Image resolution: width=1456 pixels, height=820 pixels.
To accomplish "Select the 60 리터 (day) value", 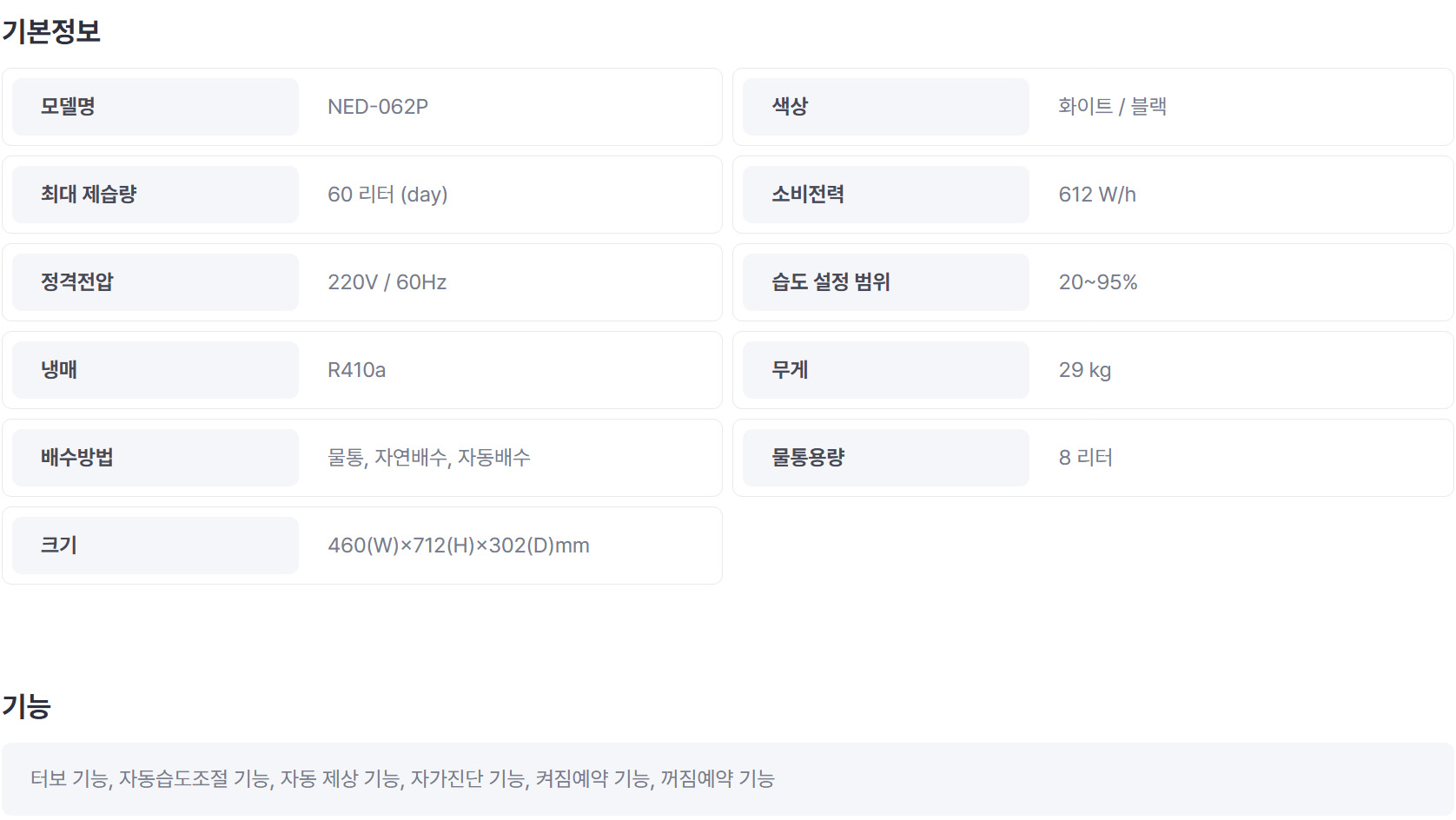I will (x=387, y=195).
